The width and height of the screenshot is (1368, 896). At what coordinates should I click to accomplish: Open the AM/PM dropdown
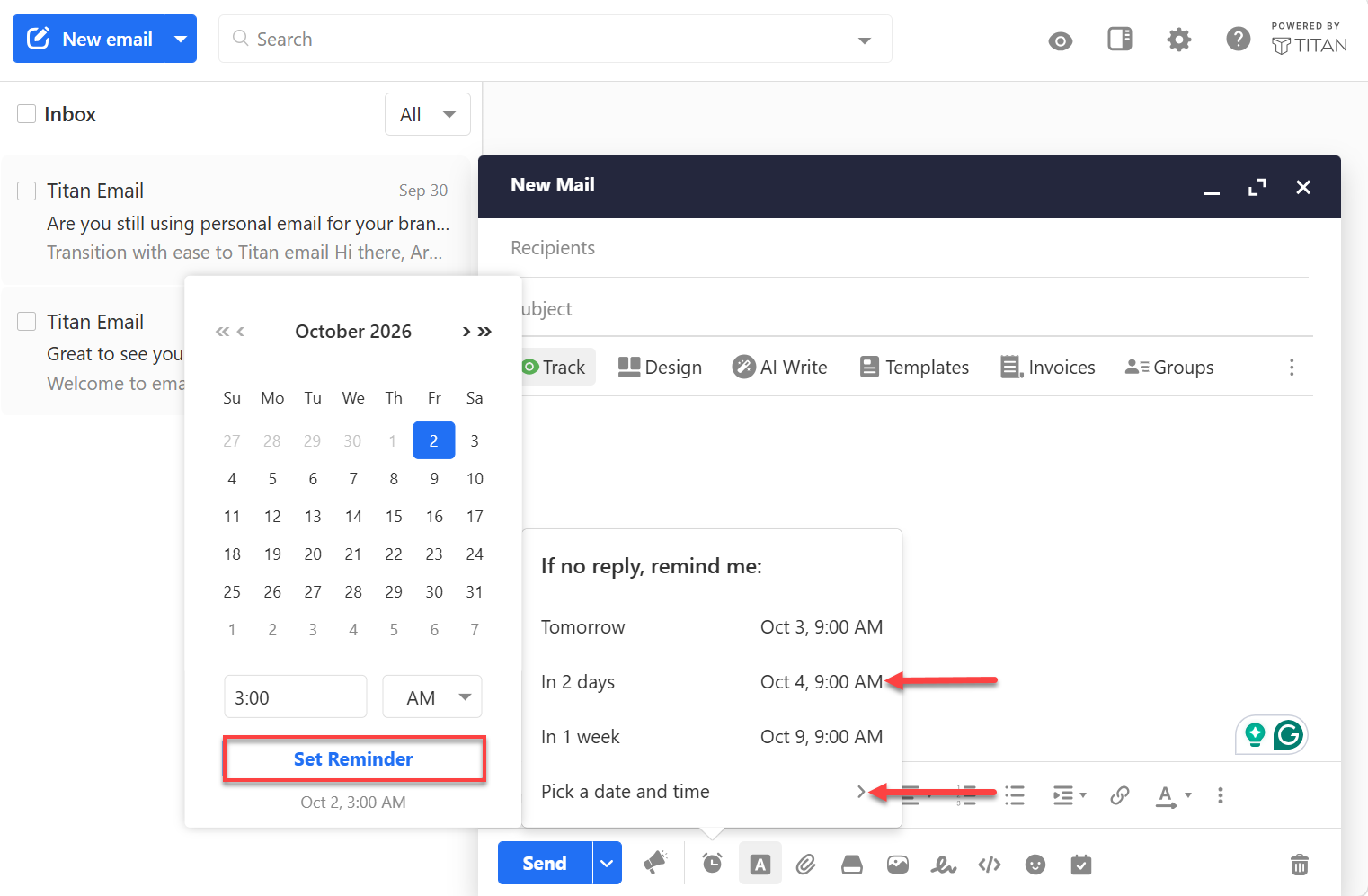[432, 697]
